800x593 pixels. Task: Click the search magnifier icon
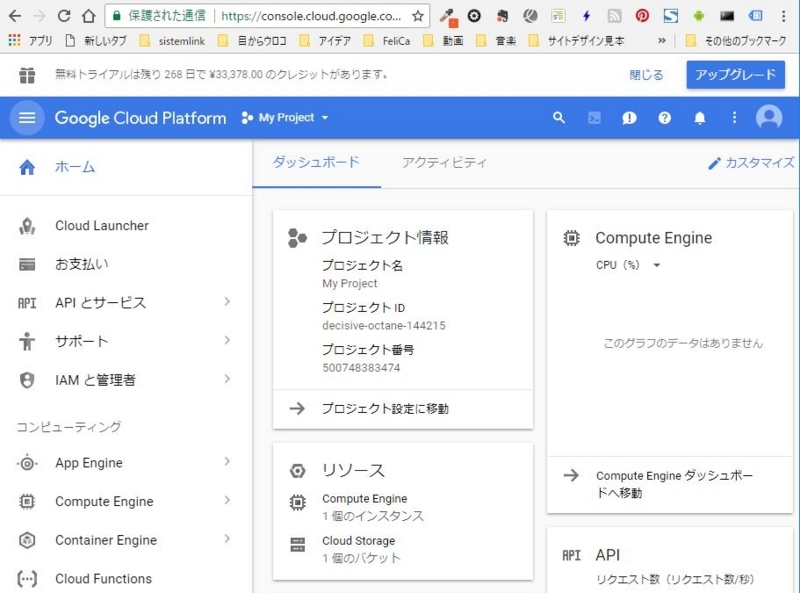tap(559, 118)
